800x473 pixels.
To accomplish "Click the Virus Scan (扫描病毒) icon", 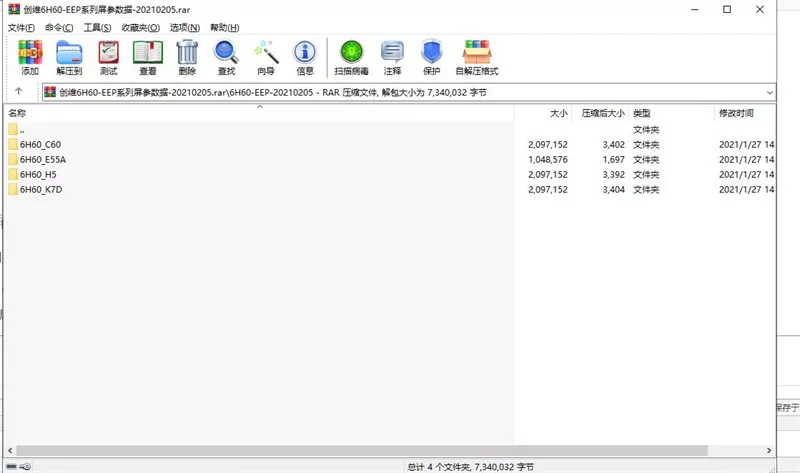I will [x=352, y=52].
